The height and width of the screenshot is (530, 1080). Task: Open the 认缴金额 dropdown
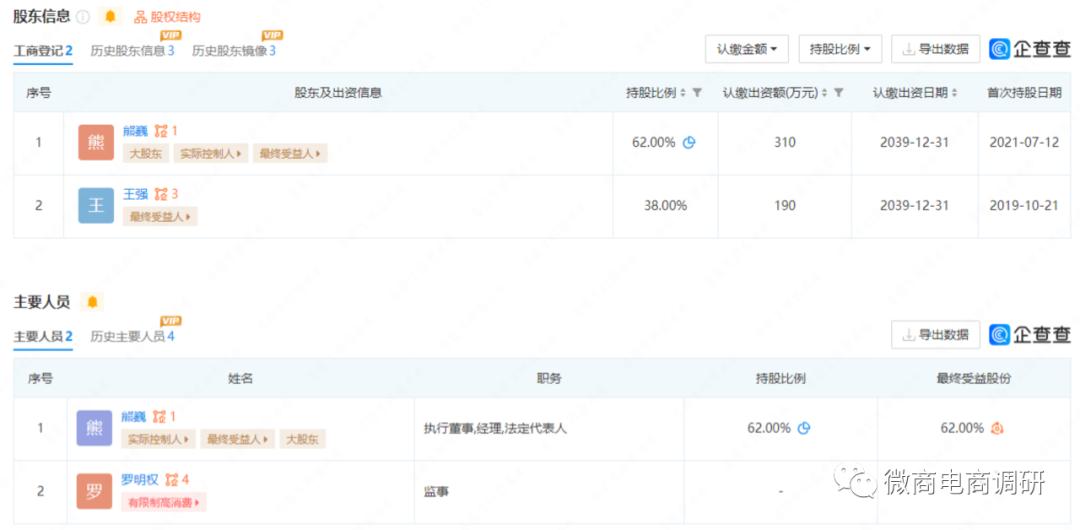click(747, 49)
